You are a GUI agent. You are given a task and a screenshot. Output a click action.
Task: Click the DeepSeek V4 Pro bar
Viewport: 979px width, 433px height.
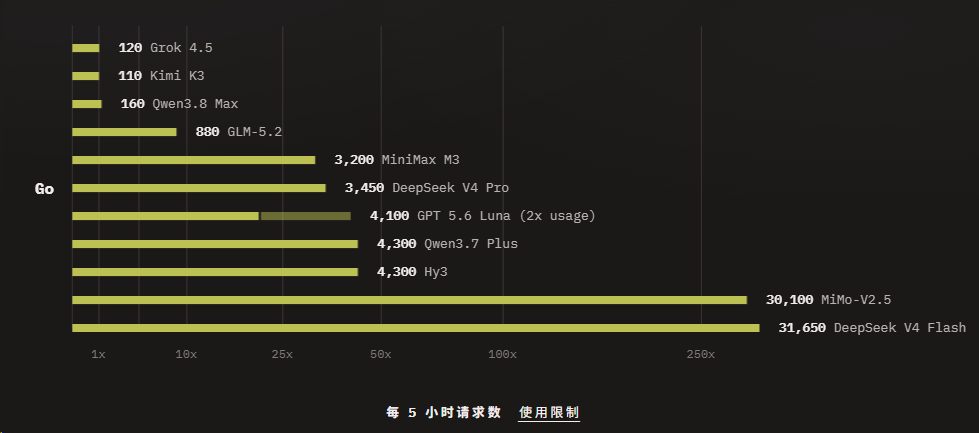[199, 188]
